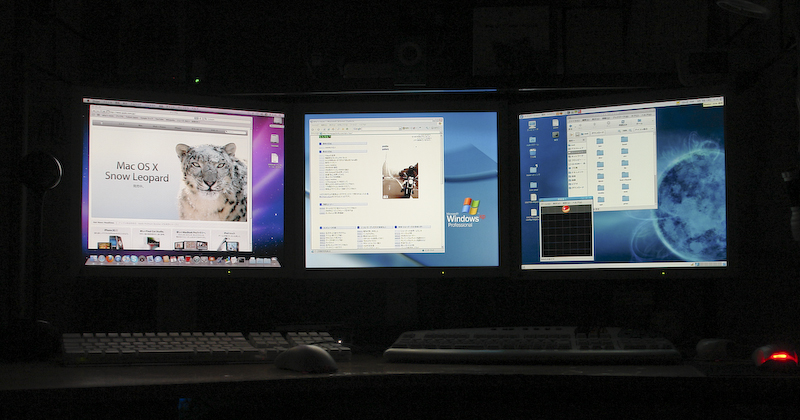The image size is (800, 420).
Task: Open the Computer icon on the Linux desktop
Action: click(x=532, y=124)
